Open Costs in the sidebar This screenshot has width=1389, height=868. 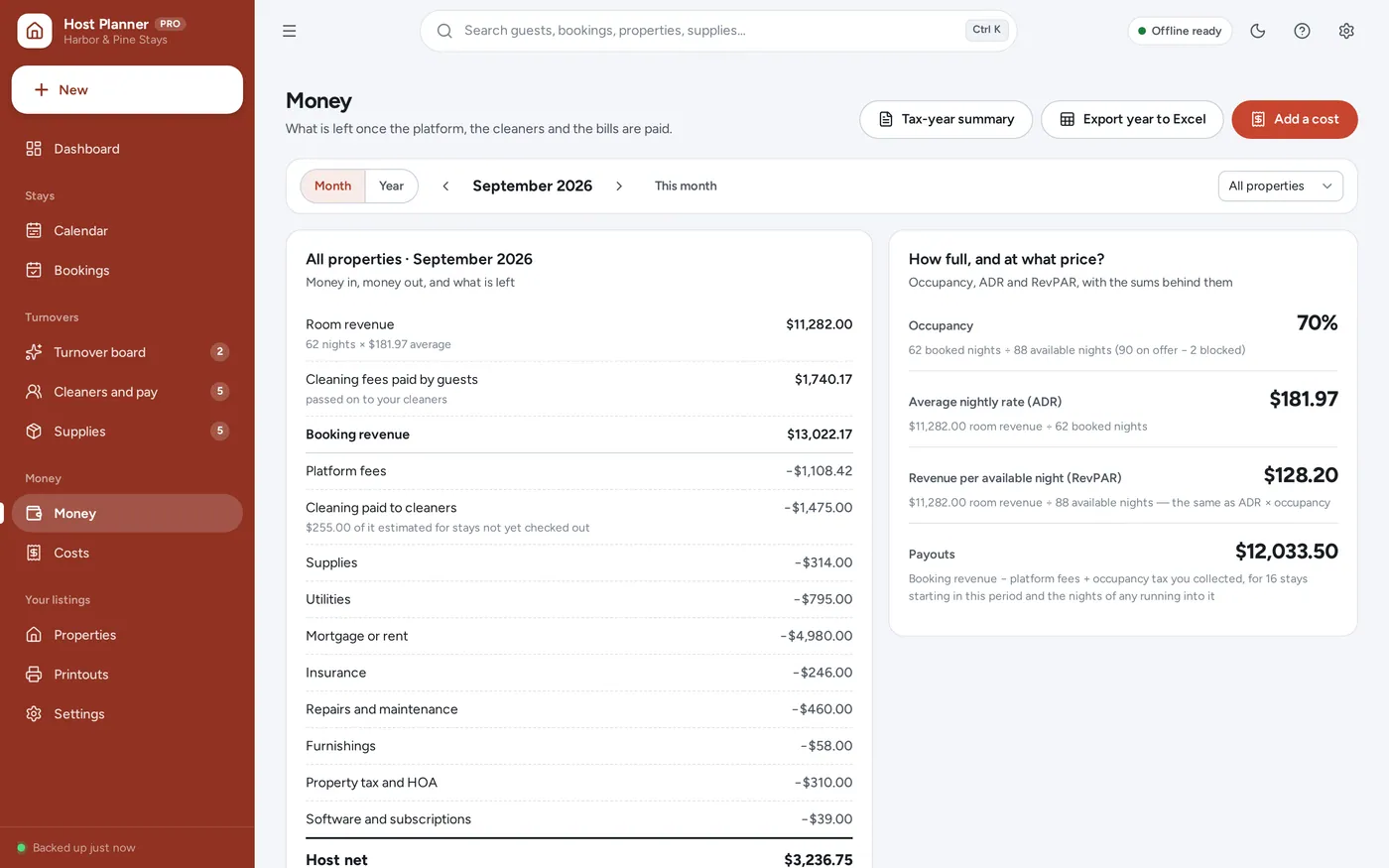click(x=127, y=553)
